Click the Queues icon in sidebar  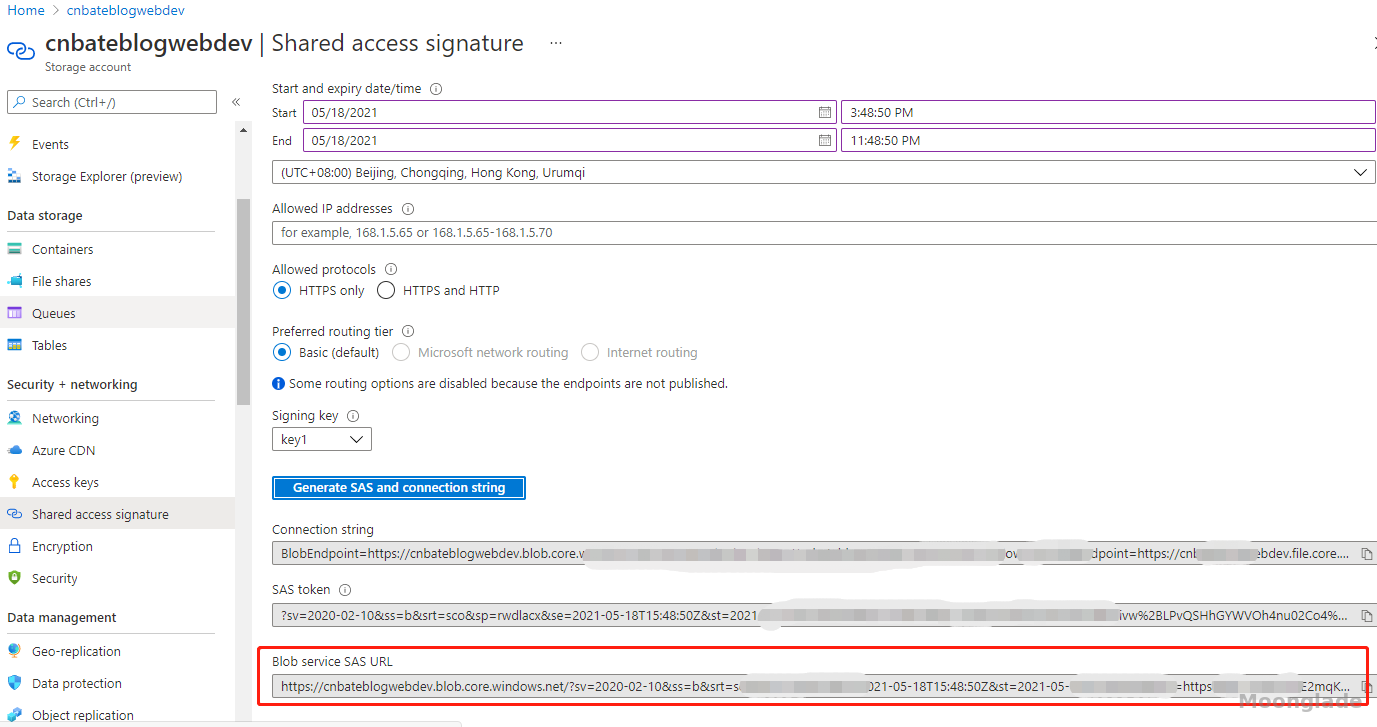[x=14, y=313]
